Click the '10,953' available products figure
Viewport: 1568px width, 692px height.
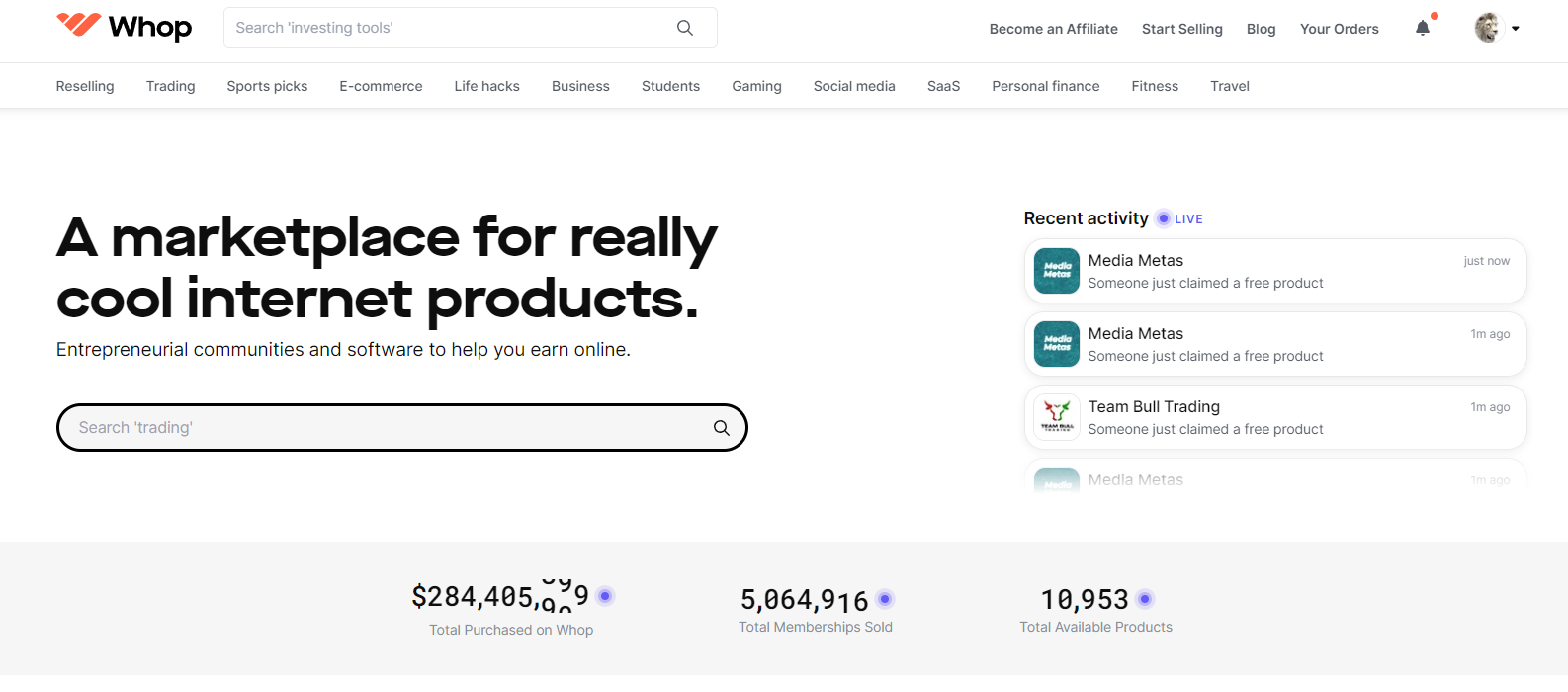(x=1085, y=599)
